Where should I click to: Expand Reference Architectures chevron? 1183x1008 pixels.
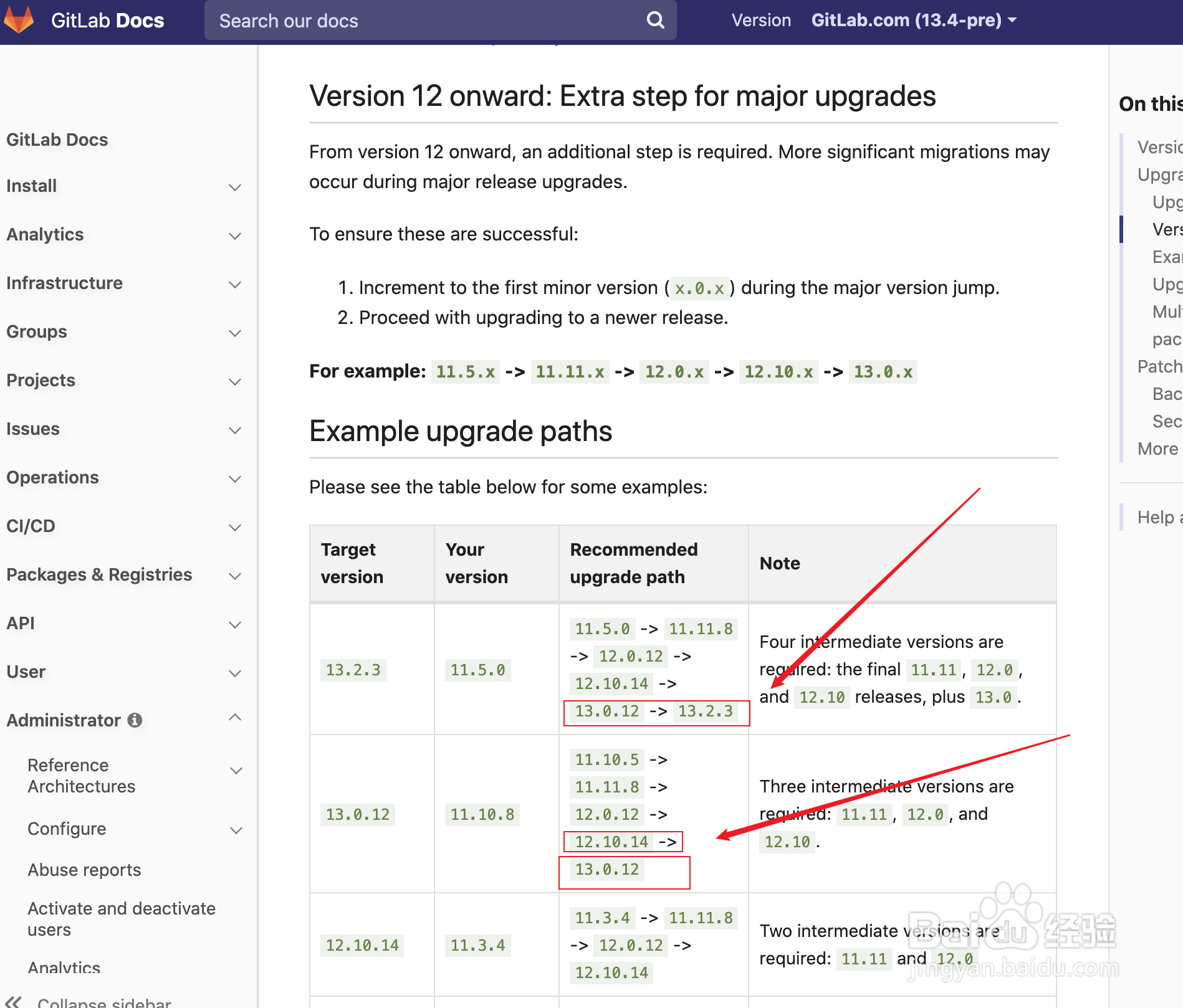point(236,770)
